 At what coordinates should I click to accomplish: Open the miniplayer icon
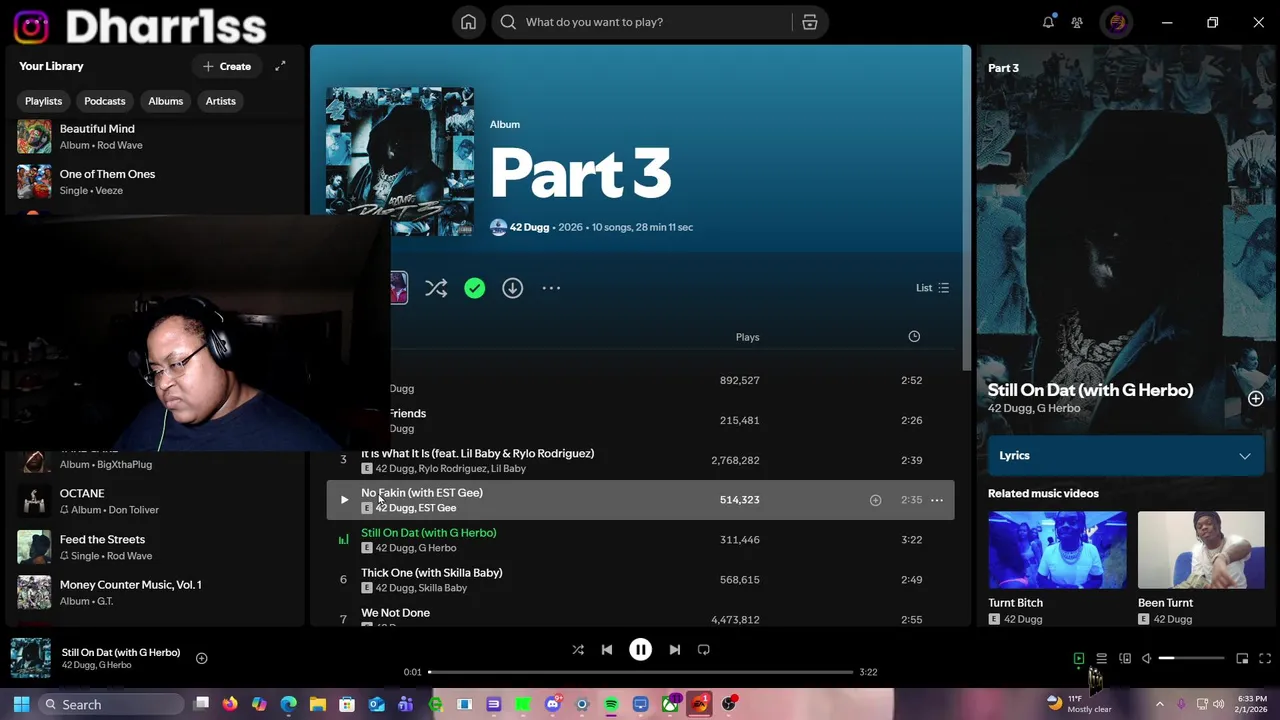pos(1242,659)
